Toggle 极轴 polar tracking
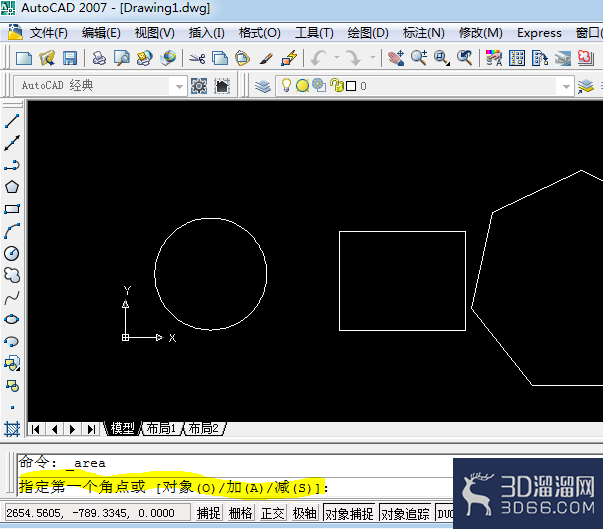The height and width of the screenshot is (529, 603). pyautogui.click(x=304, y=513)
